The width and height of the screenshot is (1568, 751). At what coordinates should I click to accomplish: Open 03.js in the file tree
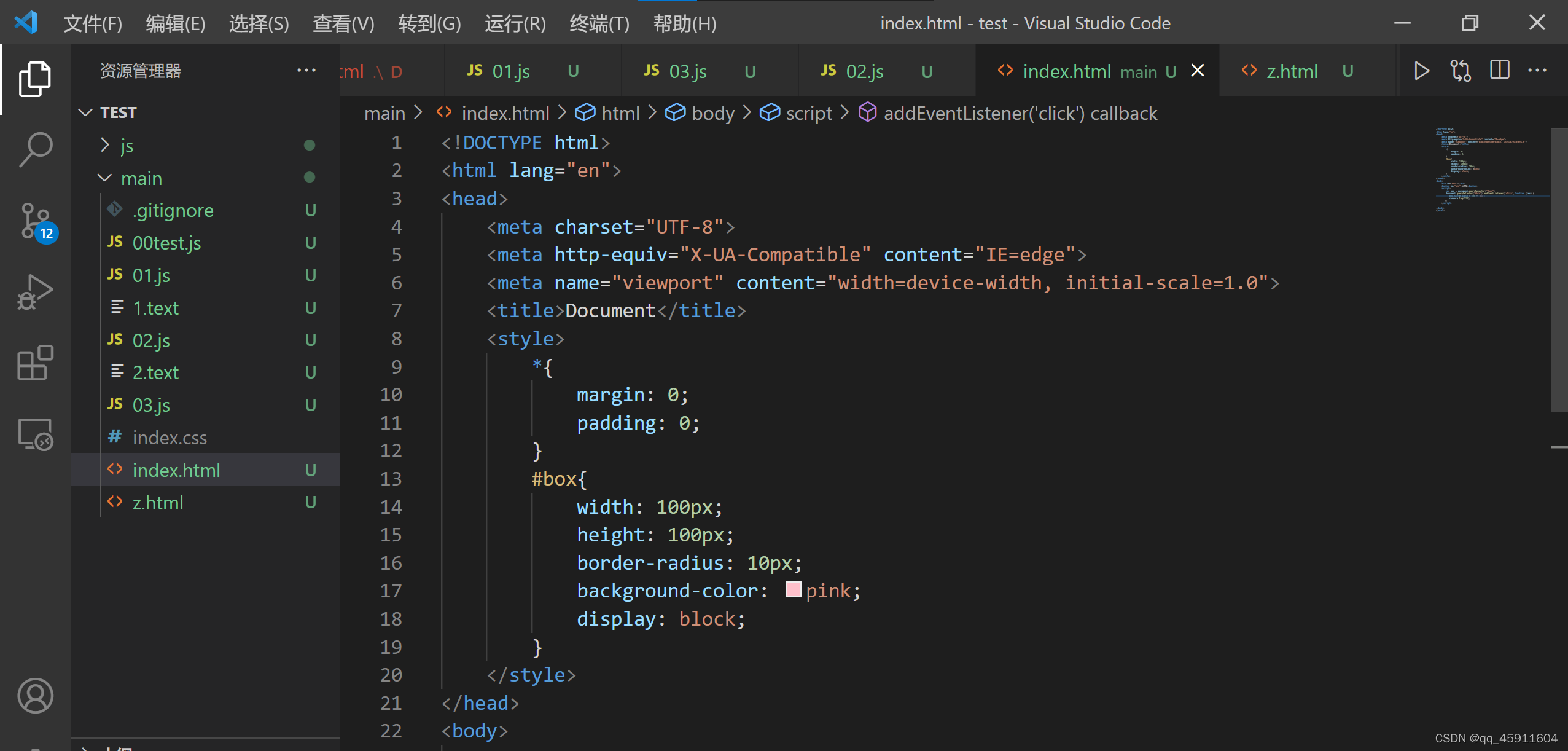[205, 406]
